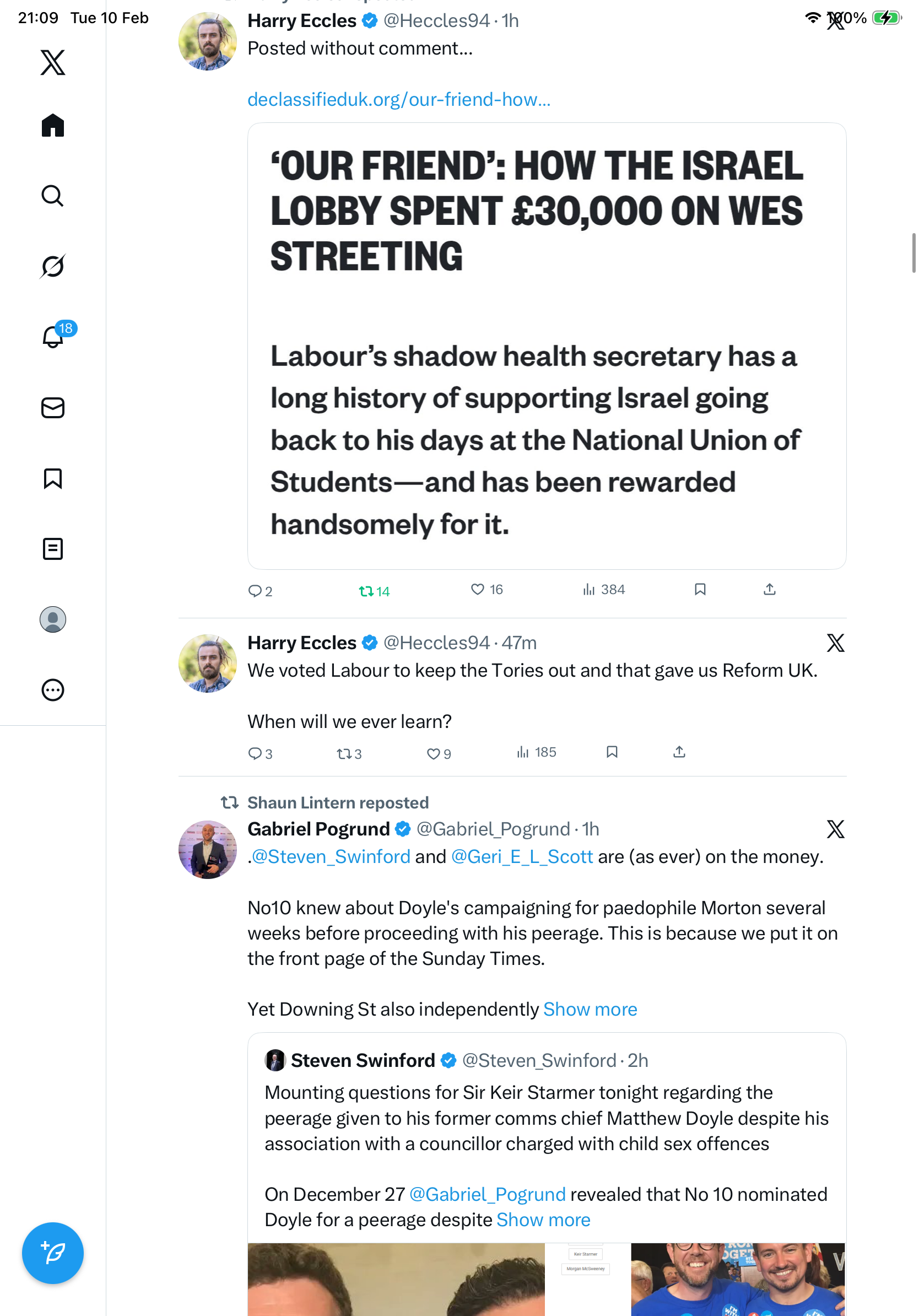
Task: Open Bookmarks in the sidebar
Action: [x=53, y=478]
